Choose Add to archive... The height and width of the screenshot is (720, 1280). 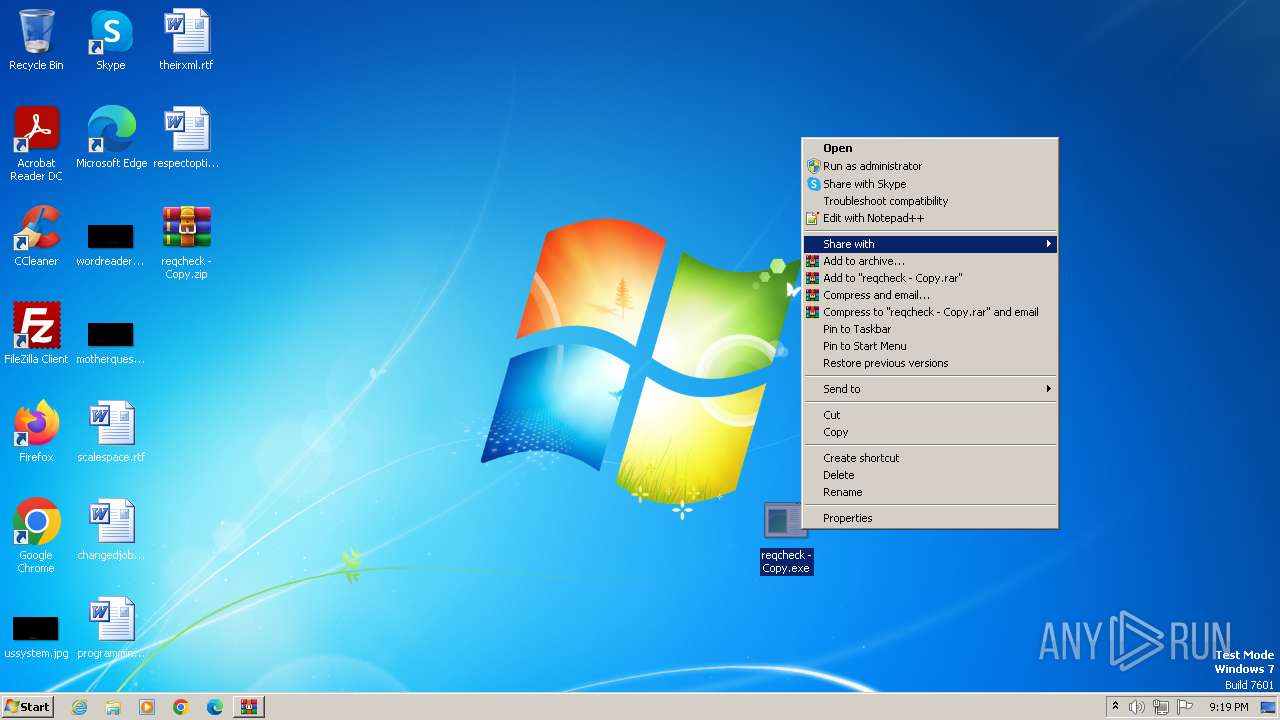point(930,261)
